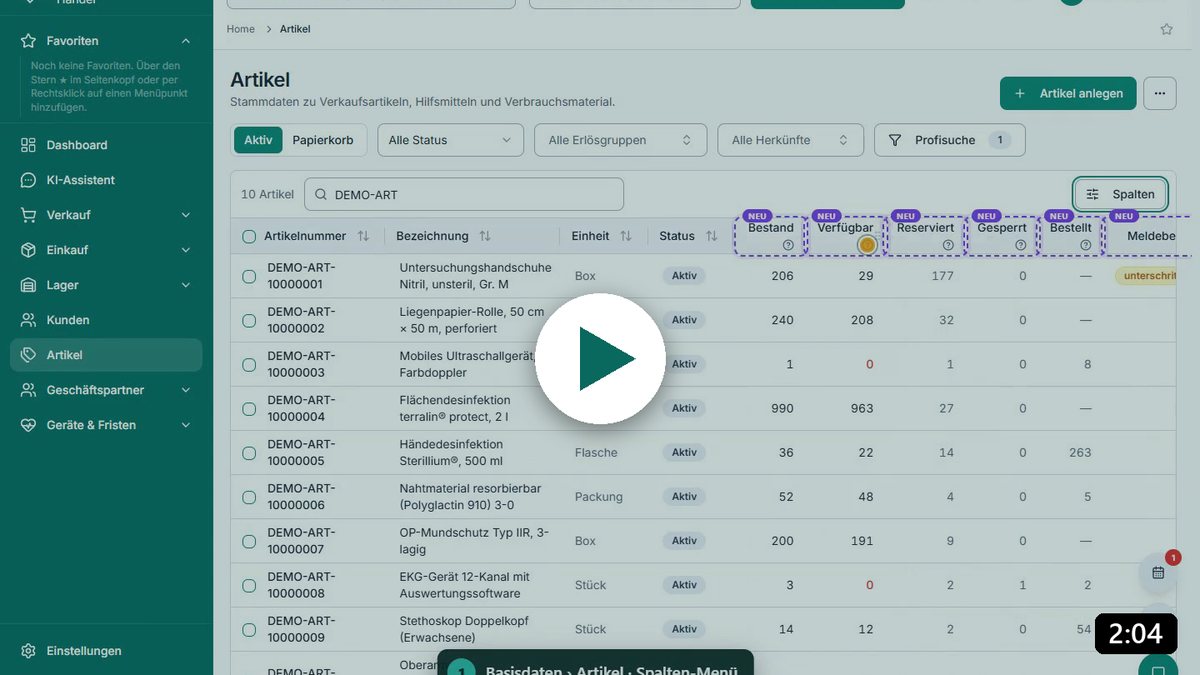The image size is (1200, 675).
Task: Expand the Lager submenu chevron
Action: tap(186, 285)
